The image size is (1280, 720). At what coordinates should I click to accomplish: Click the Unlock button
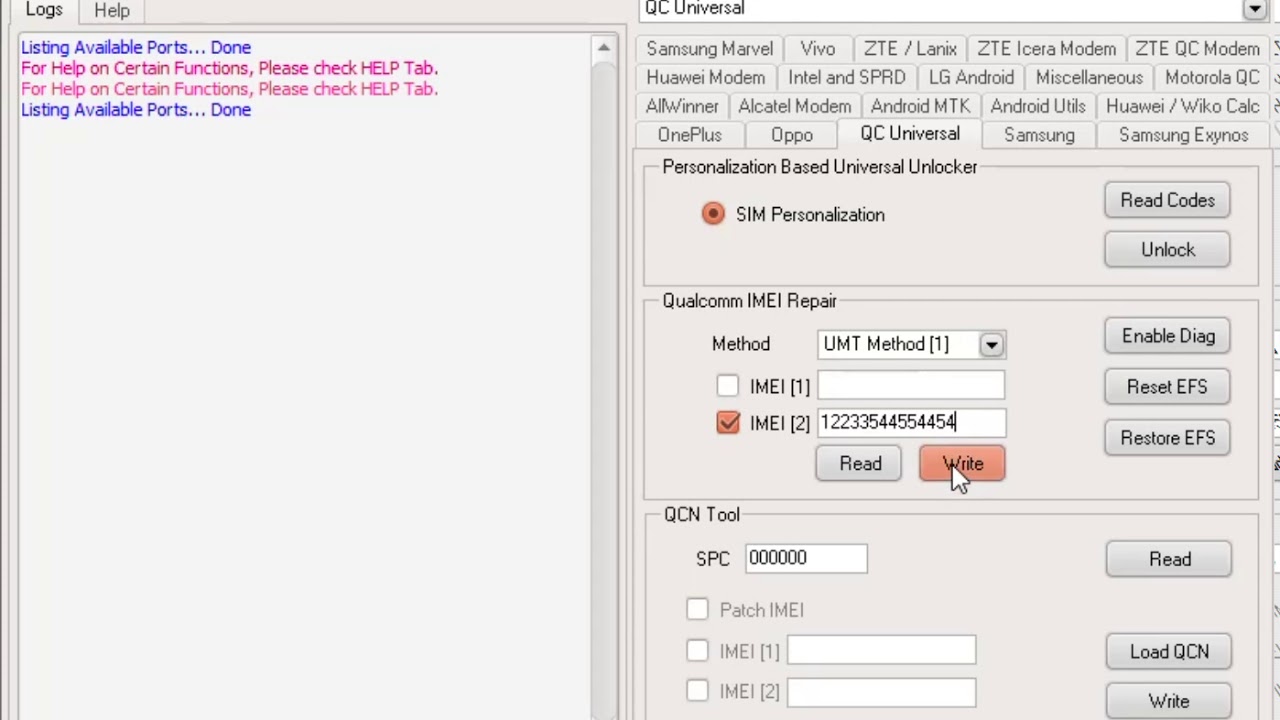[1167, 250]
